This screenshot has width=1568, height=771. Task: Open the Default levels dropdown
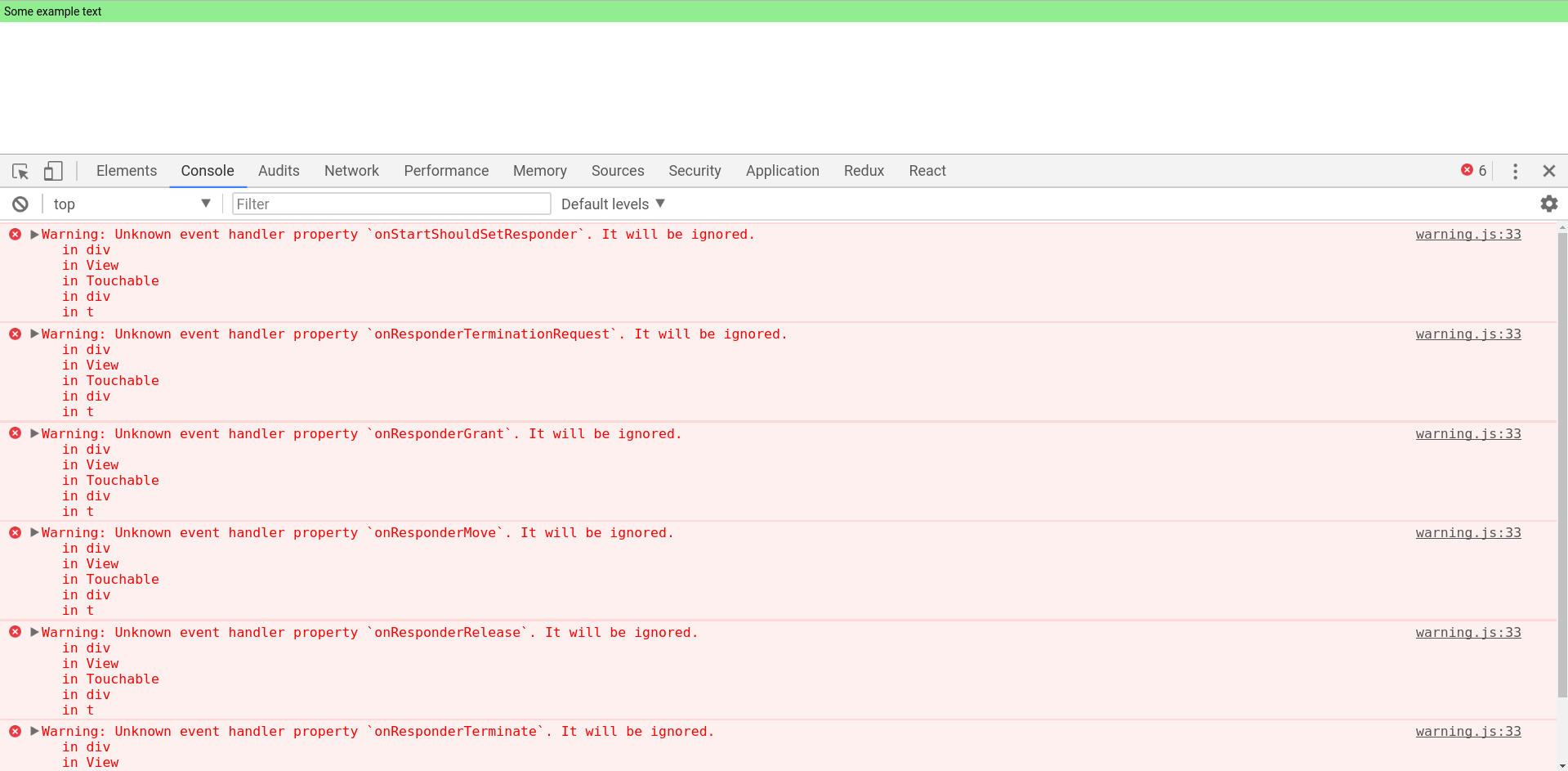613,204
